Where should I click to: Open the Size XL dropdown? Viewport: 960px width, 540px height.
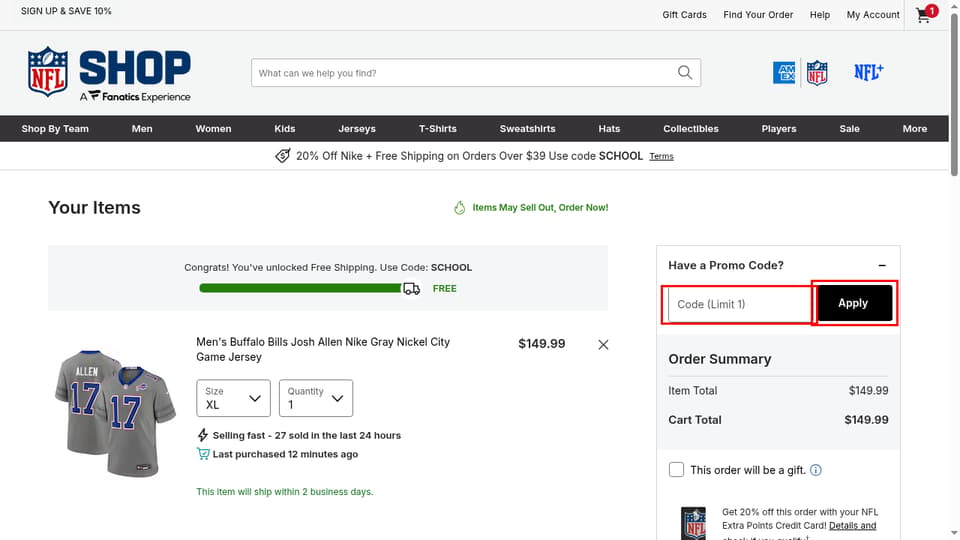233,398
